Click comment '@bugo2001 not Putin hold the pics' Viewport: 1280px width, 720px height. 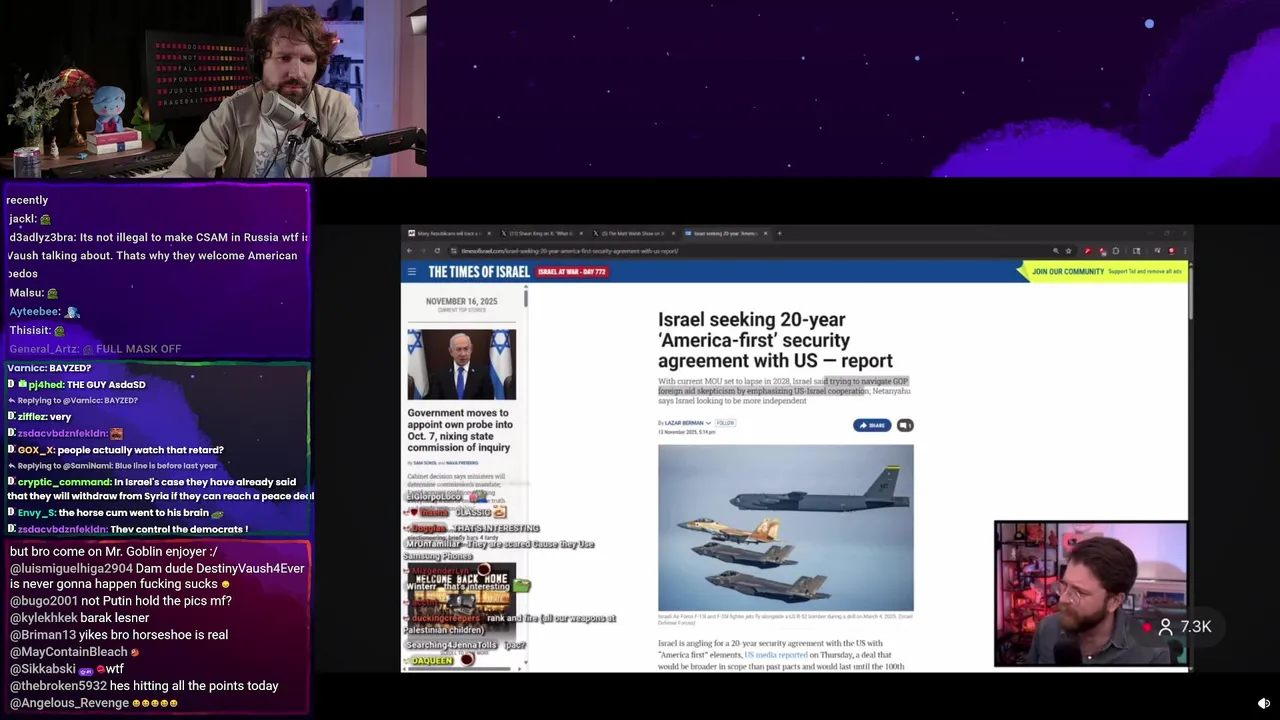(x=121, y=601)
